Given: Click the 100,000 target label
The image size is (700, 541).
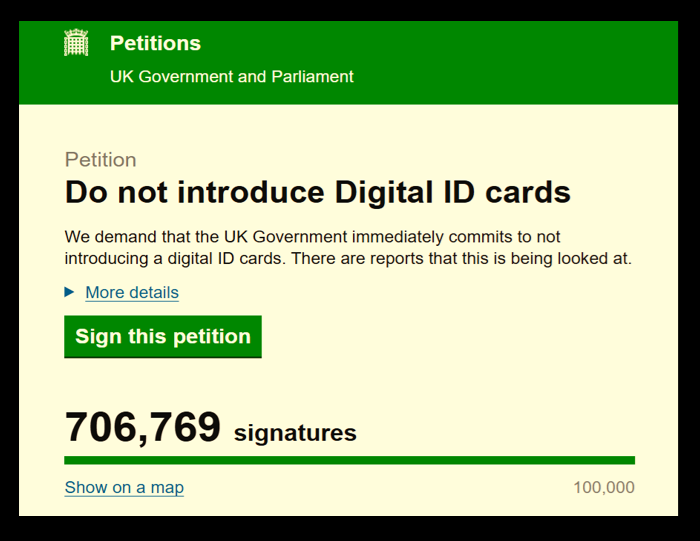Looking at the screenshot, I should [x=604, y=487].
